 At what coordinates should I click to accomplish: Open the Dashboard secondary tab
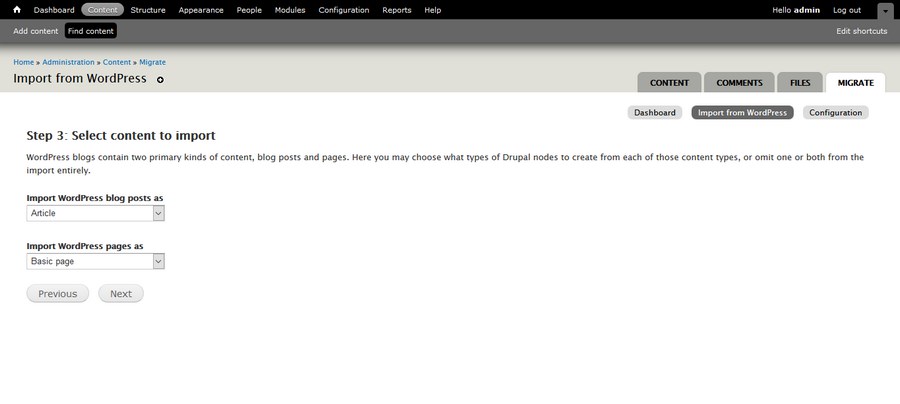coord(655,112)
